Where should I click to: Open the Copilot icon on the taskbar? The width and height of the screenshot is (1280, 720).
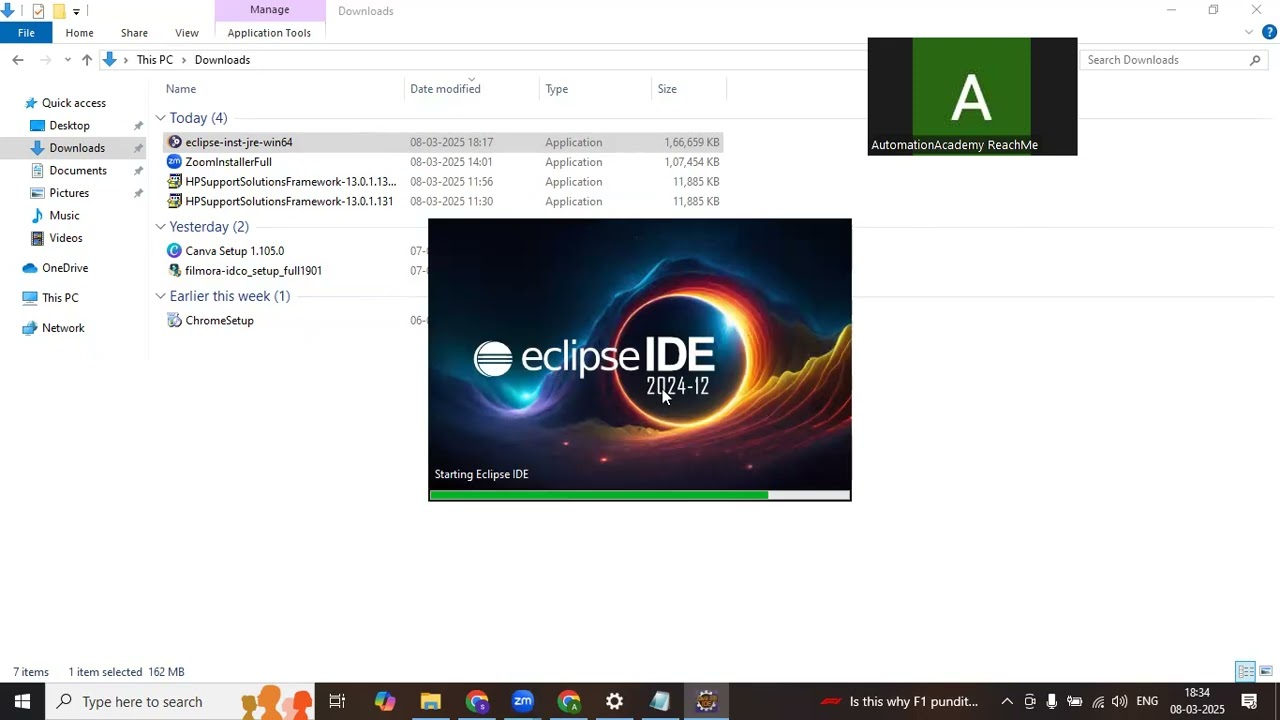(385, 701)
